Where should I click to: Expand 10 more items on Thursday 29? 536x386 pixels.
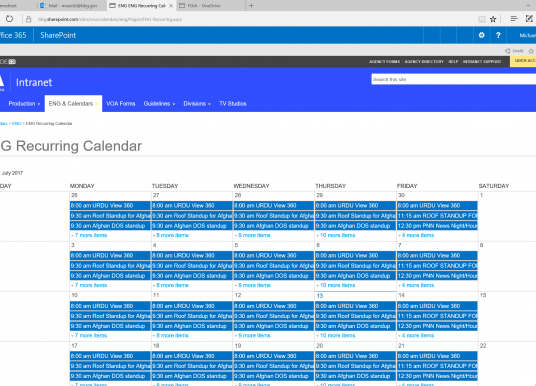[337, 235]
